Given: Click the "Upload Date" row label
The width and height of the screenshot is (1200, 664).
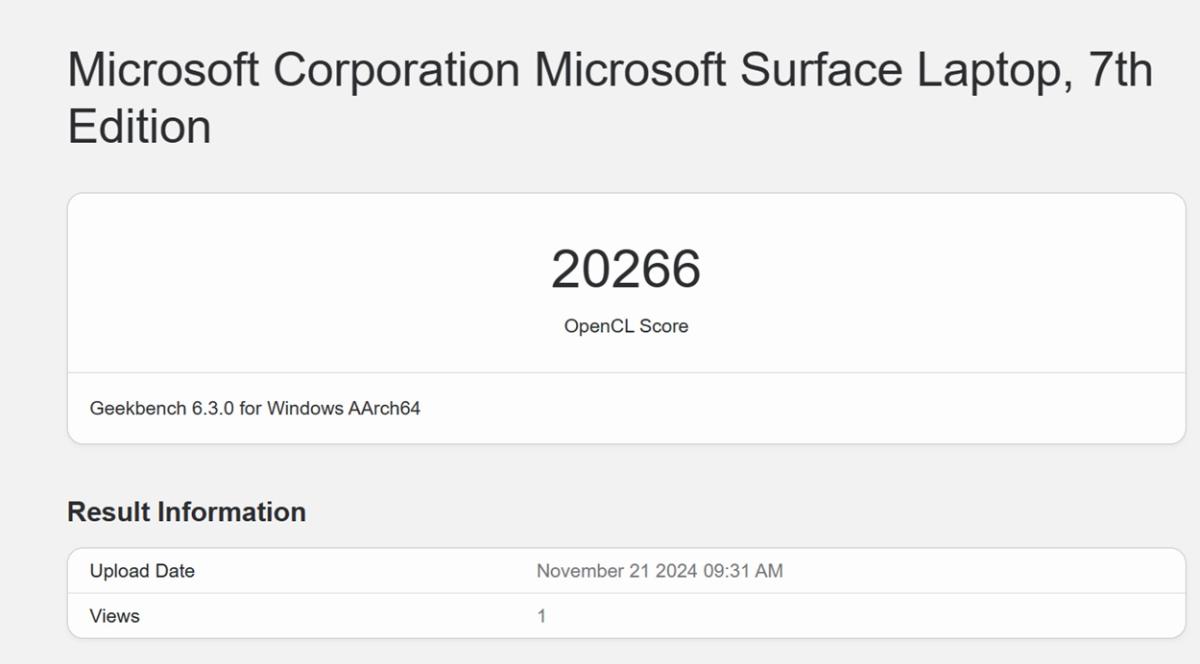Looking at the screenshot, I should click(x=142, y=571).
